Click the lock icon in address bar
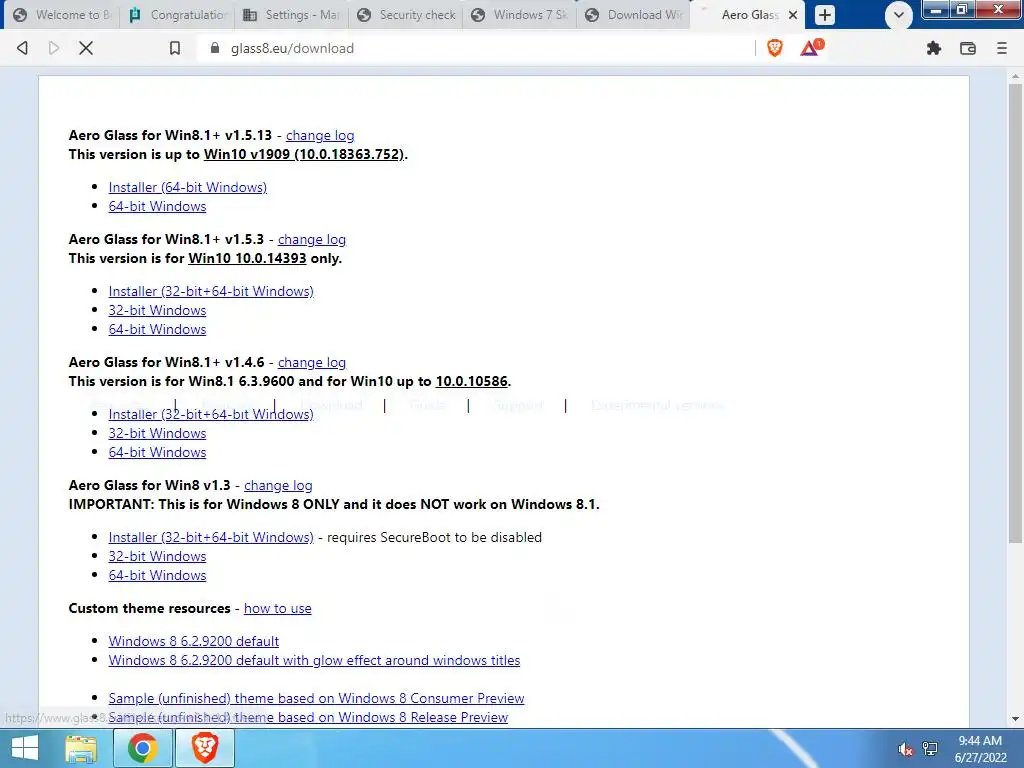The height and width of the screenshot is (768, 1024). pyautogui.click(x=214, y=48)
